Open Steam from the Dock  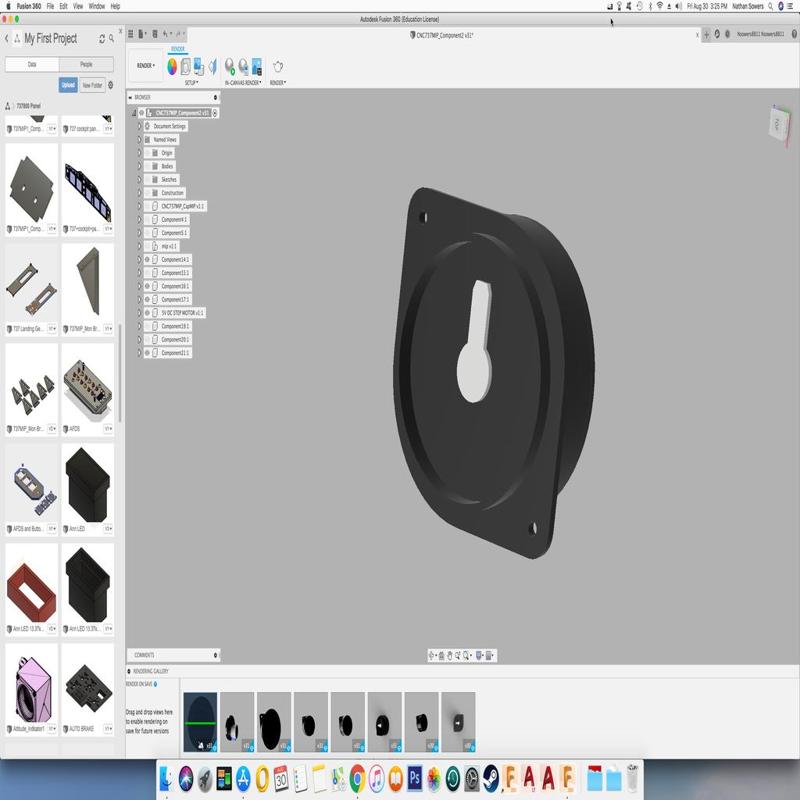[x=491, y=779]
